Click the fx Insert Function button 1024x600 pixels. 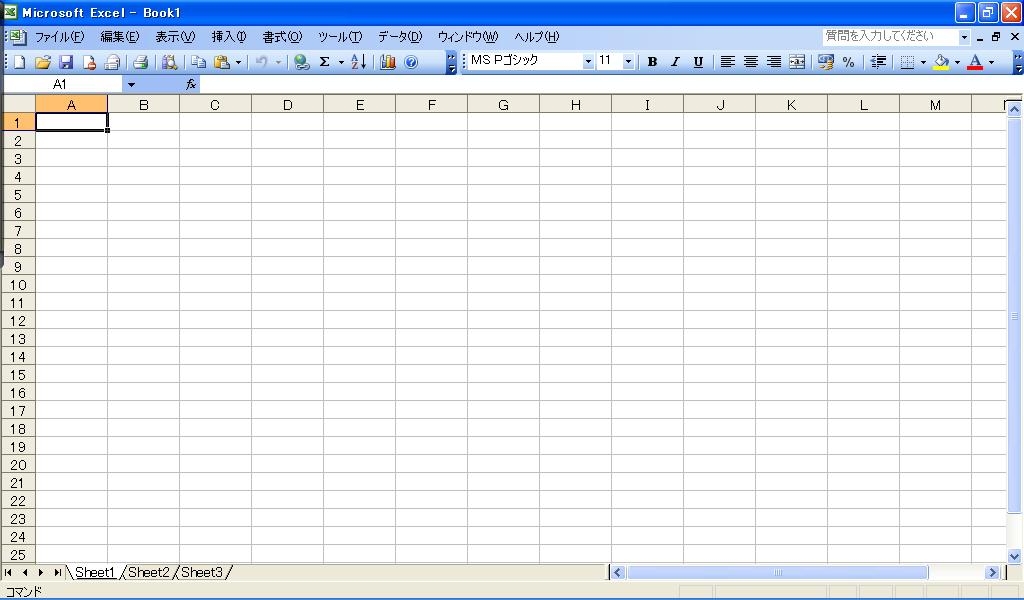(191, 84)
